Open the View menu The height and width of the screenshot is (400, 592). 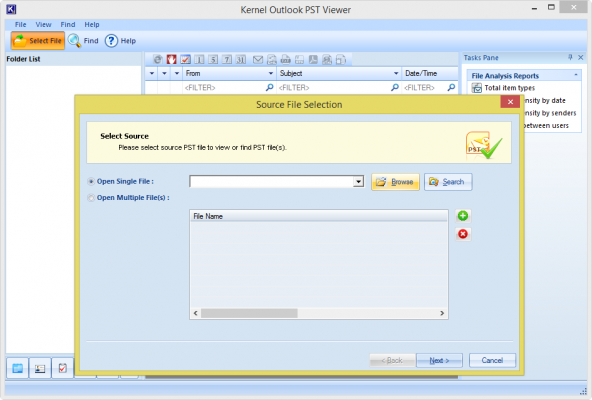tap(43, 25)
